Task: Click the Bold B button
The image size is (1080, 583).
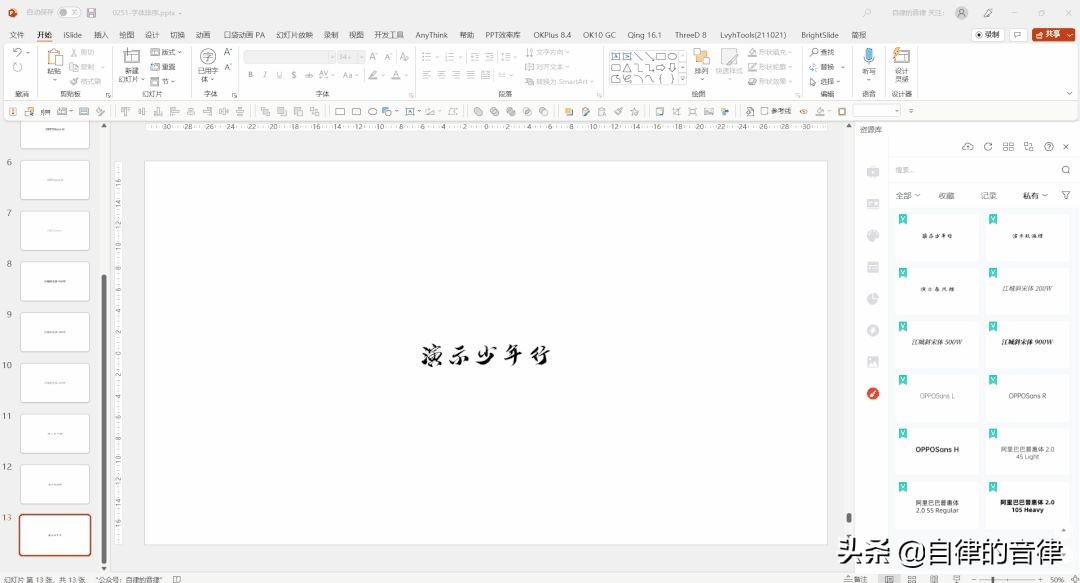Action: 251,75
